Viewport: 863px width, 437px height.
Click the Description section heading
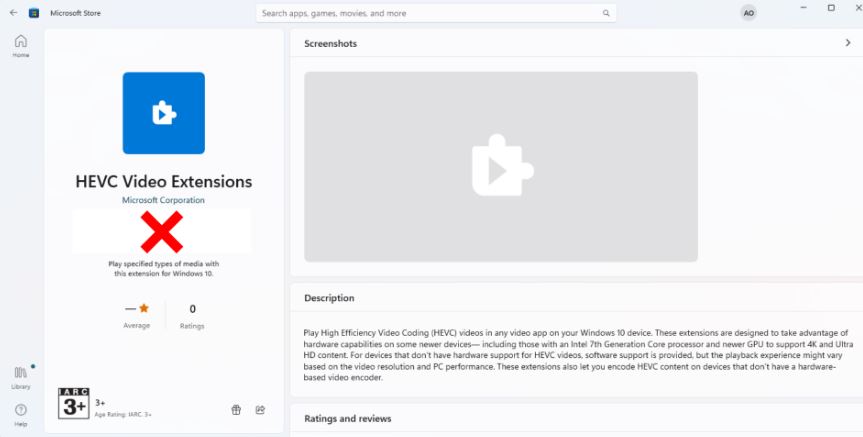click(x=329, y=298)
